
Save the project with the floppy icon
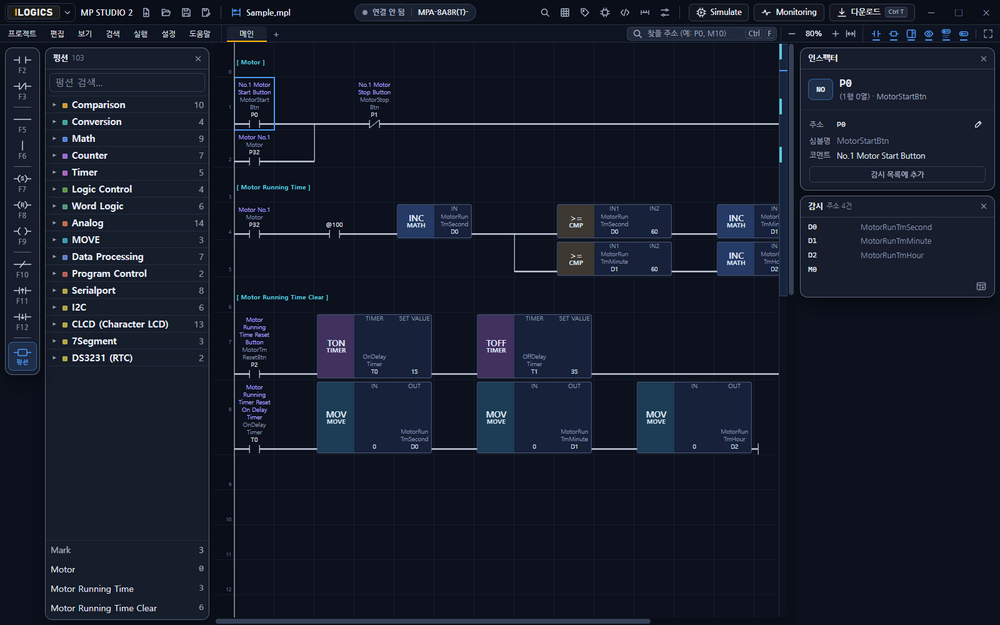[x=186, y=12]
